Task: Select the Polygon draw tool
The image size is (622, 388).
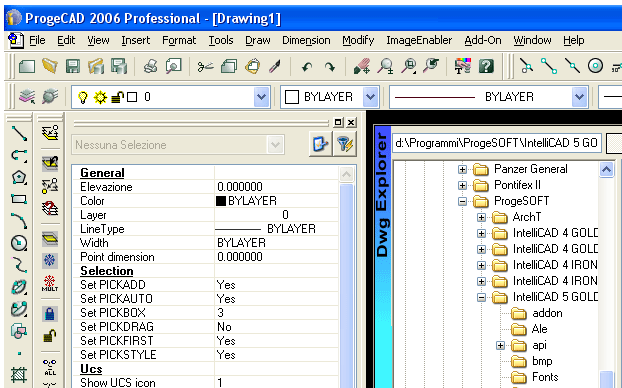Action: click(19, 177)
